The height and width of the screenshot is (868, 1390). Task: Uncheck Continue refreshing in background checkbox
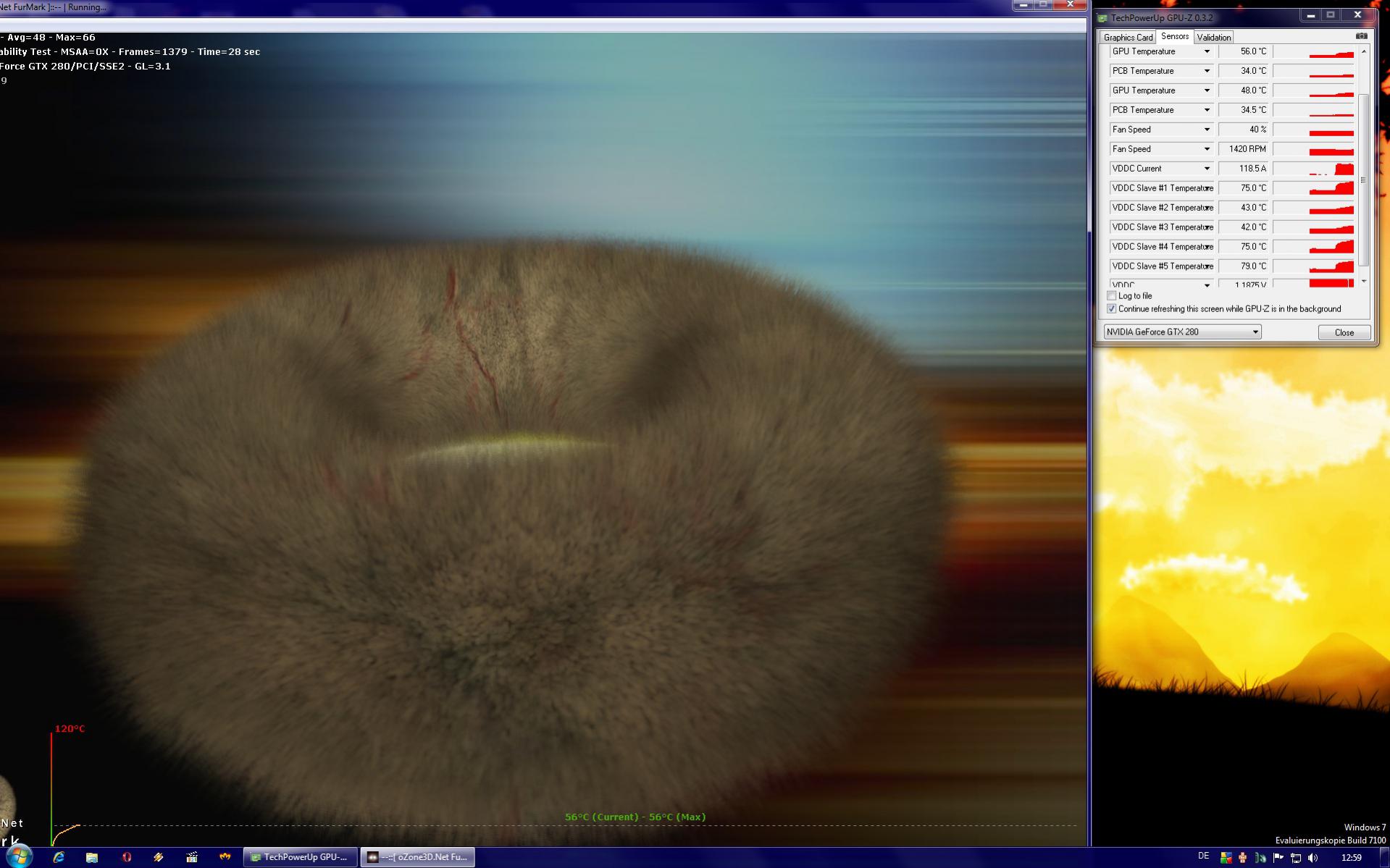coord(1112,309)
